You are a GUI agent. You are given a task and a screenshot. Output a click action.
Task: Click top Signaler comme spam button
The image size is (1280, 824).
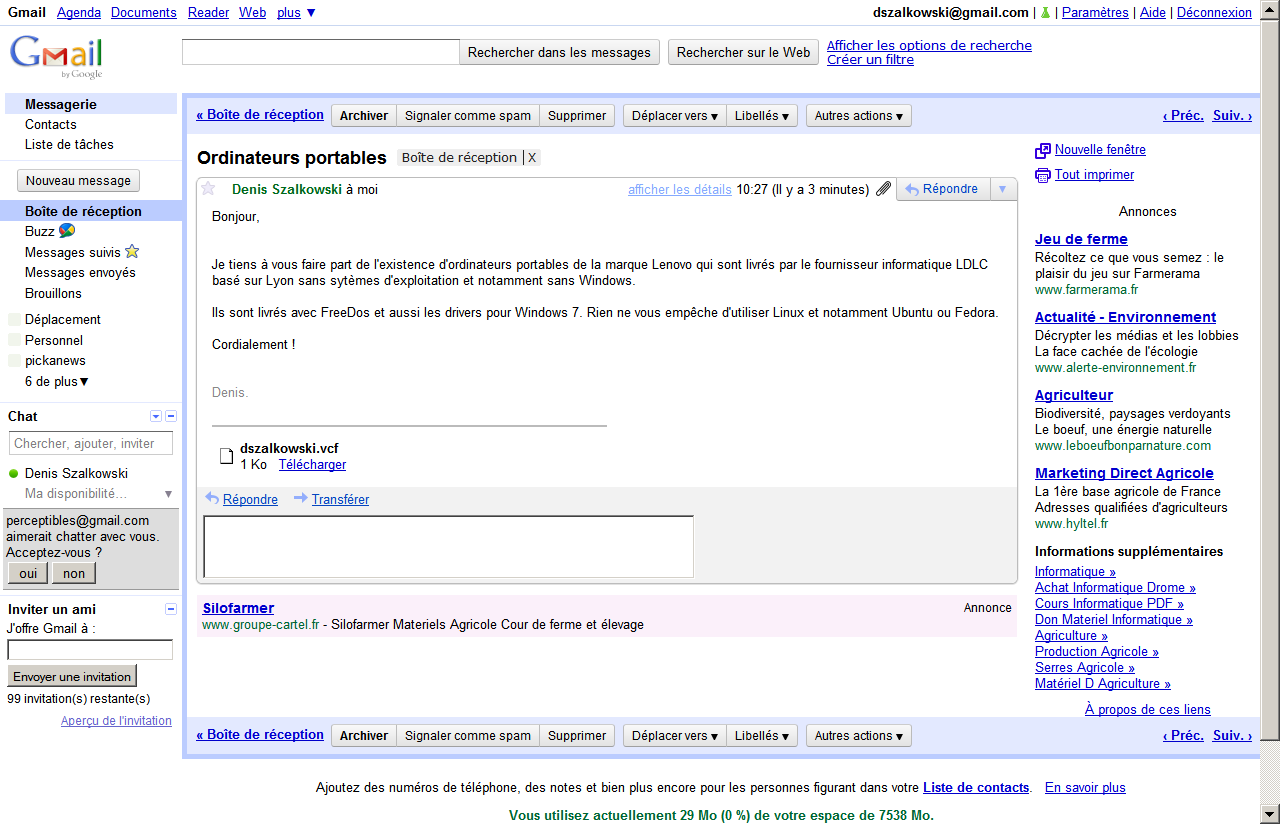click(x=468, y=116)
